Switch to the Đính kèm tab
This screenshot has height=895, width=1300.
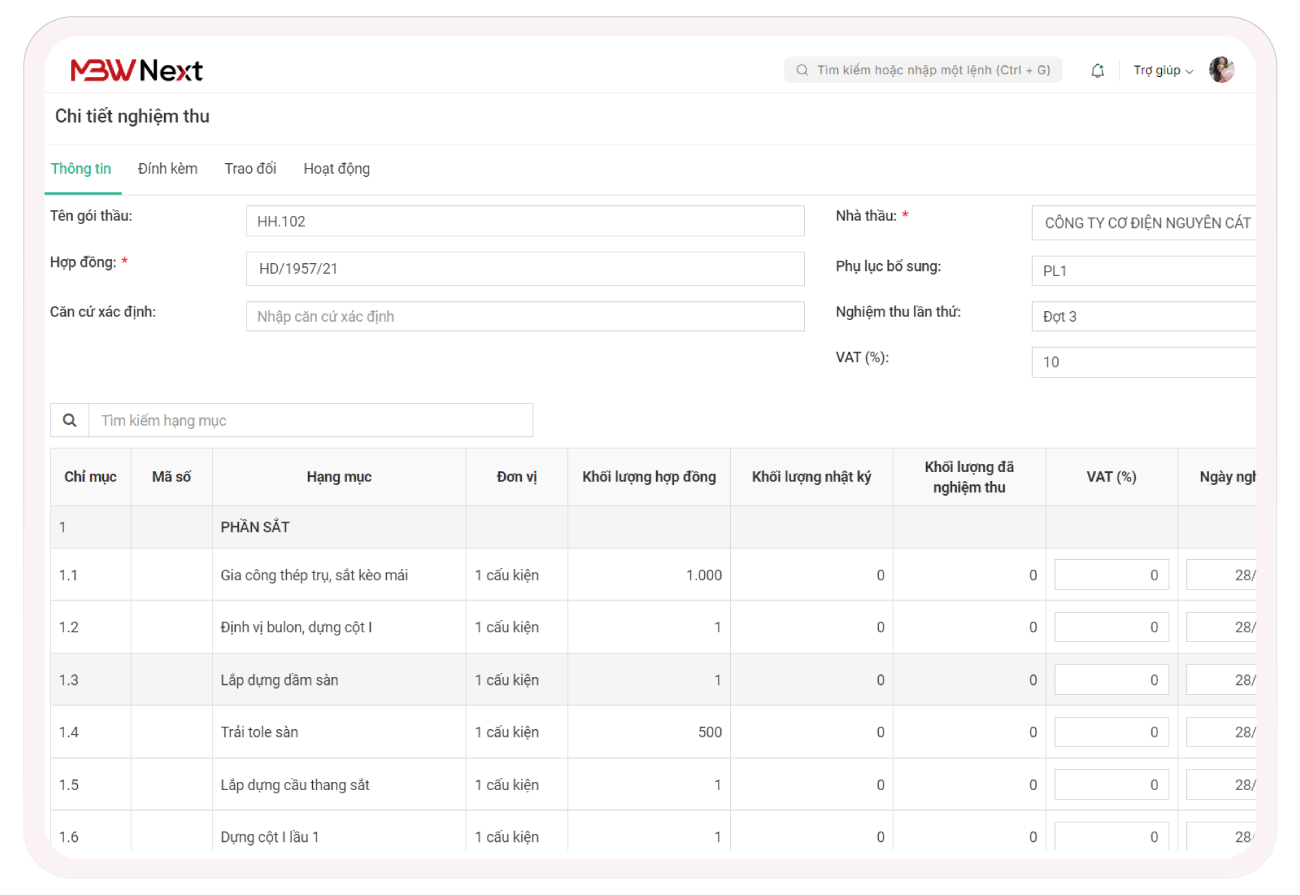168,169
